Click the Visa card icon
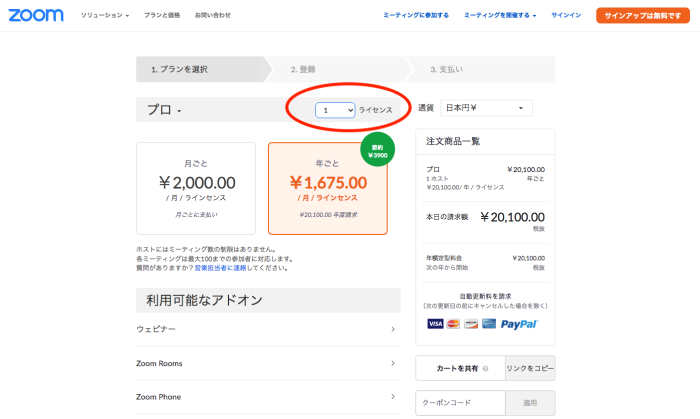 (x=435, y=324)
